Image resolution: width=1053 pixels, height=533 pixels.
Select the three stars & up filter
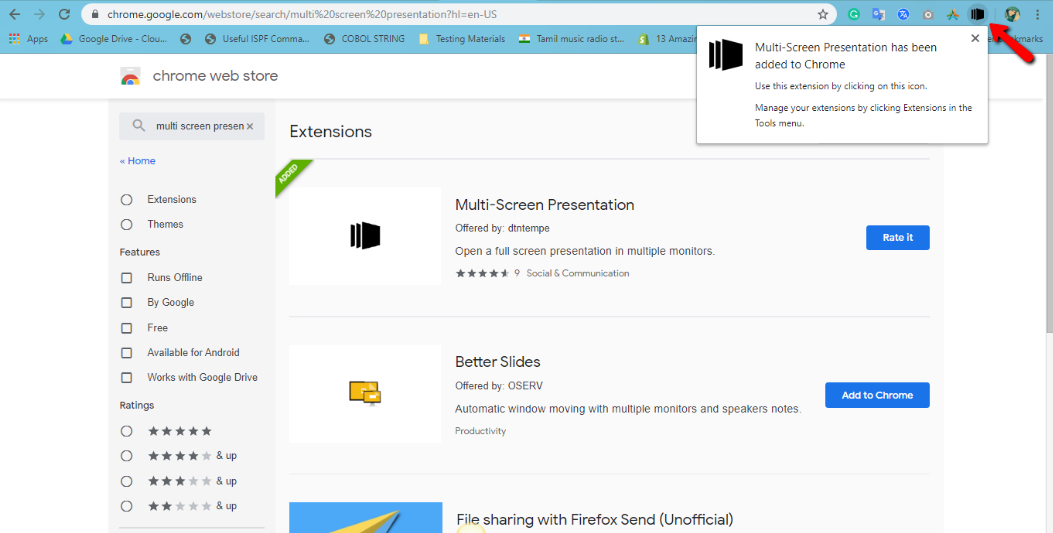coord(126,481)
